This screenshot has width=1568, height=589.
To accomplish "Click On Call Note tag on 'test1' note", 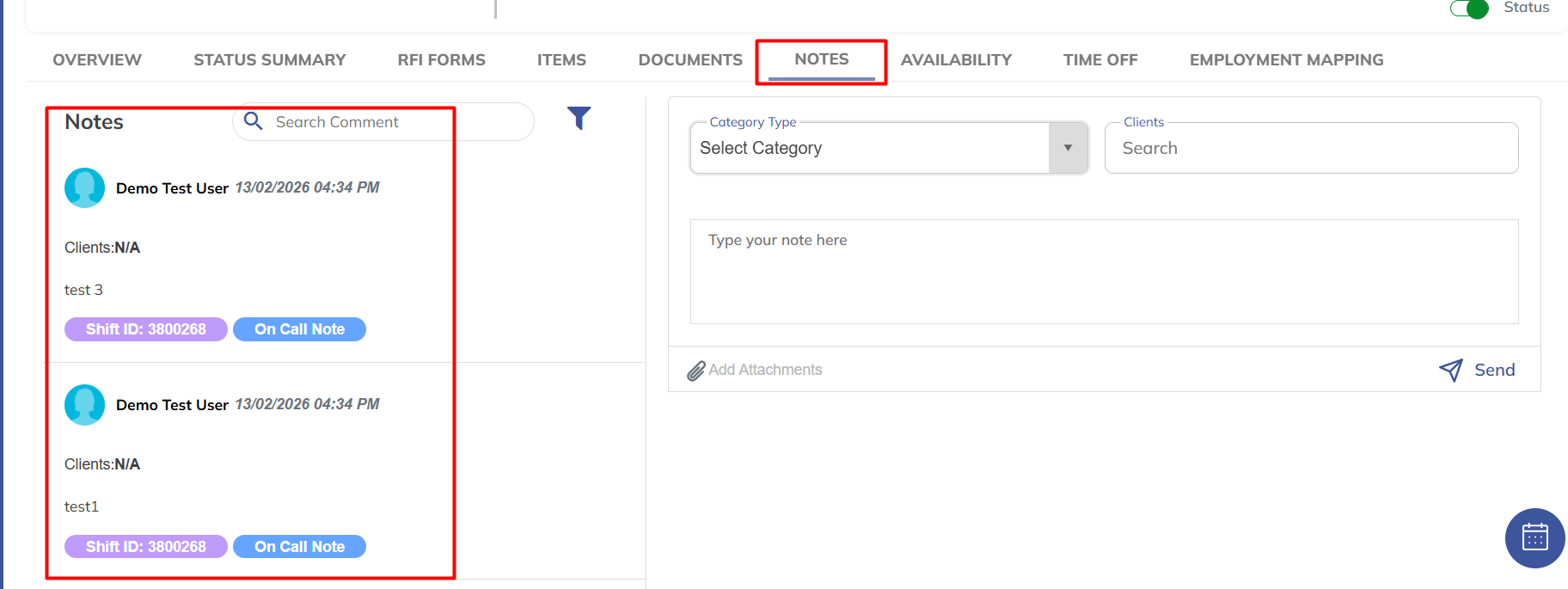I will coord(299,547).
